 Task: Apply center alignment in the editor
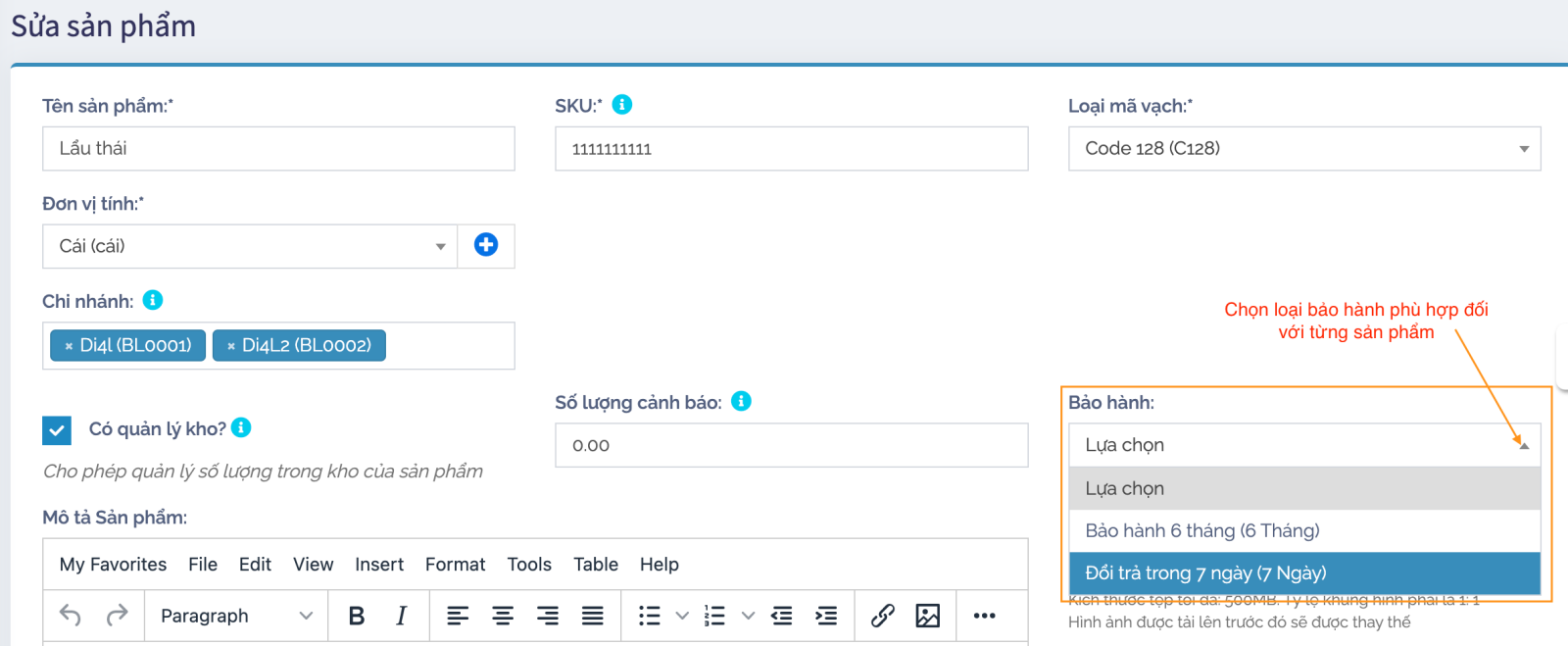point(503,616)
